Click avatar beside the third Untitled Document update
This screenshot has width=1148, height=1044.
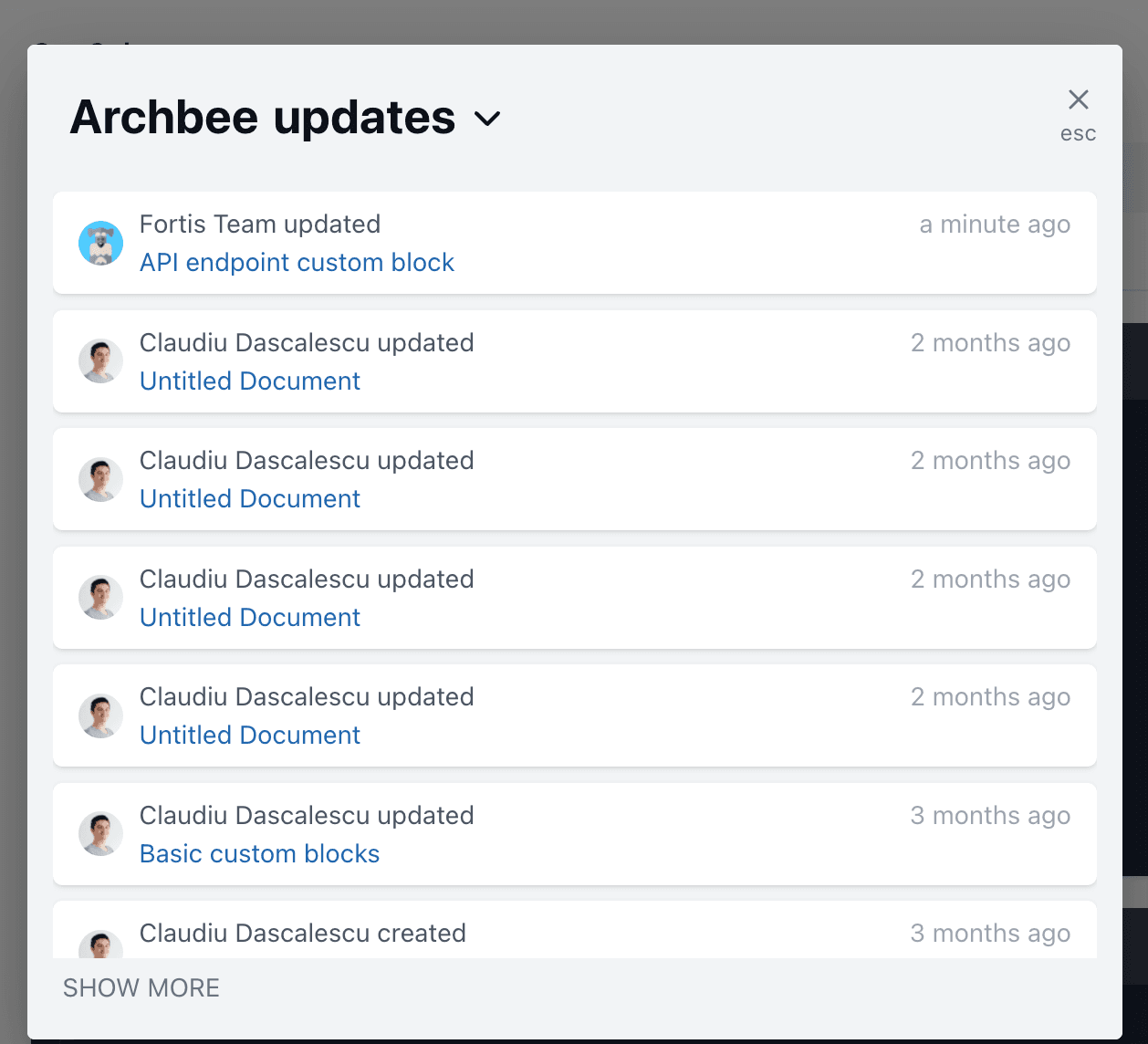click(x=101, y=598)
